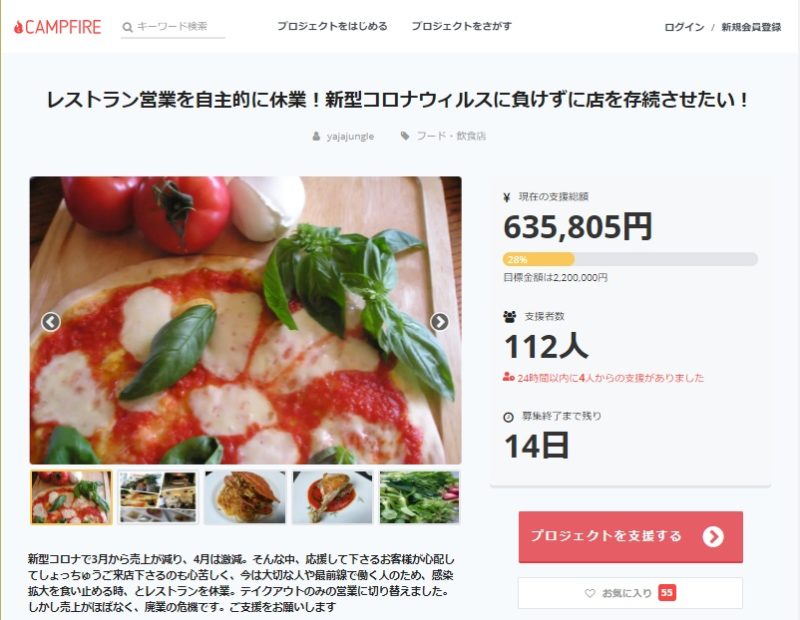Click the ログイン link

684,27
